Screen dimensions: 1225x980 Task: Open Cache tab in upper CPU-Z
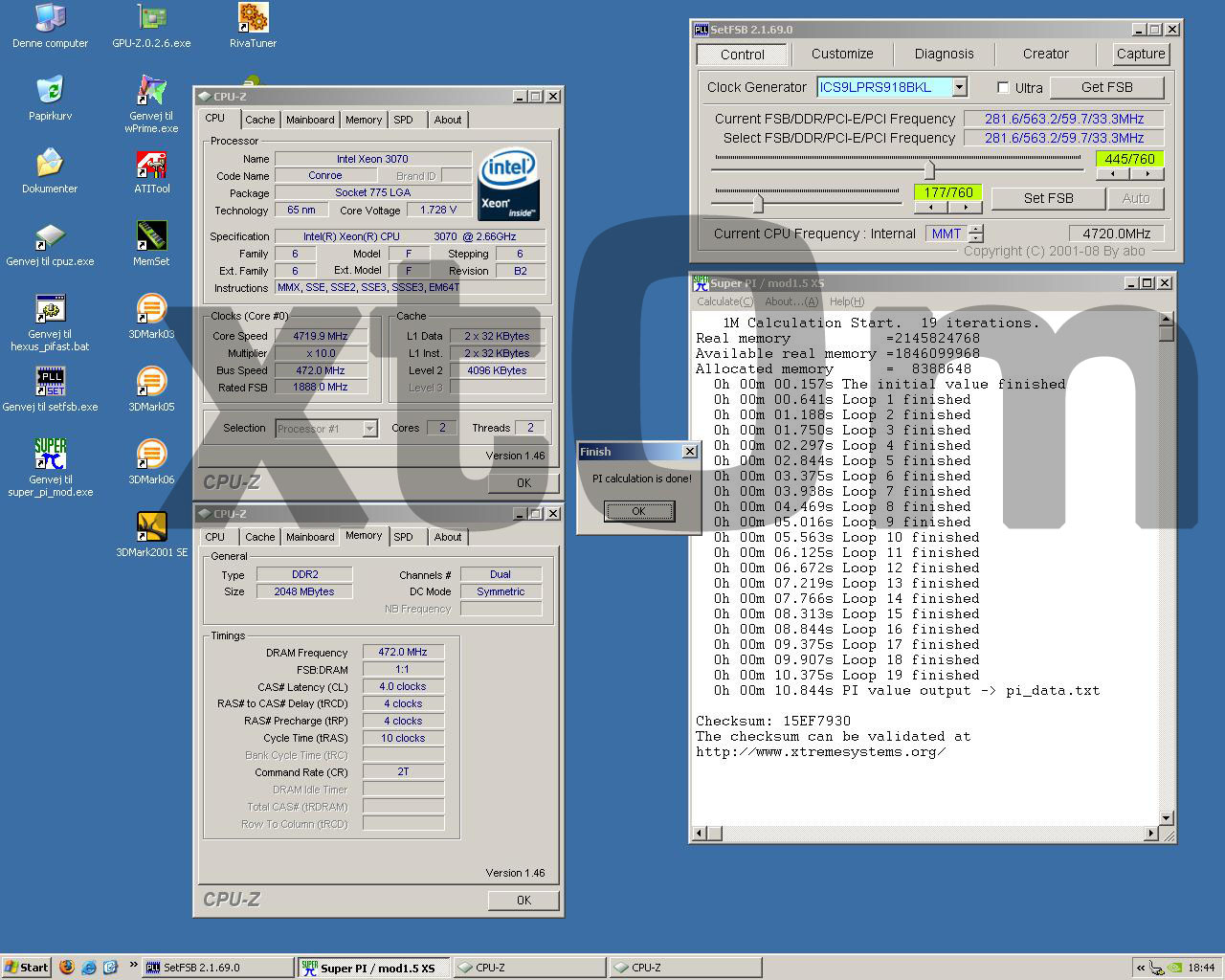click(260, 120)
